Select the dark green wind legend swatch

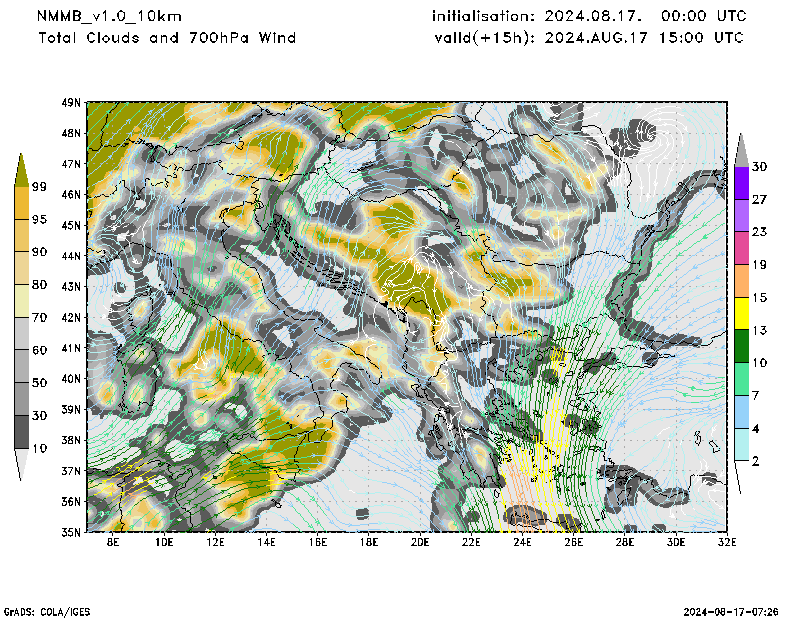(742, 346)
